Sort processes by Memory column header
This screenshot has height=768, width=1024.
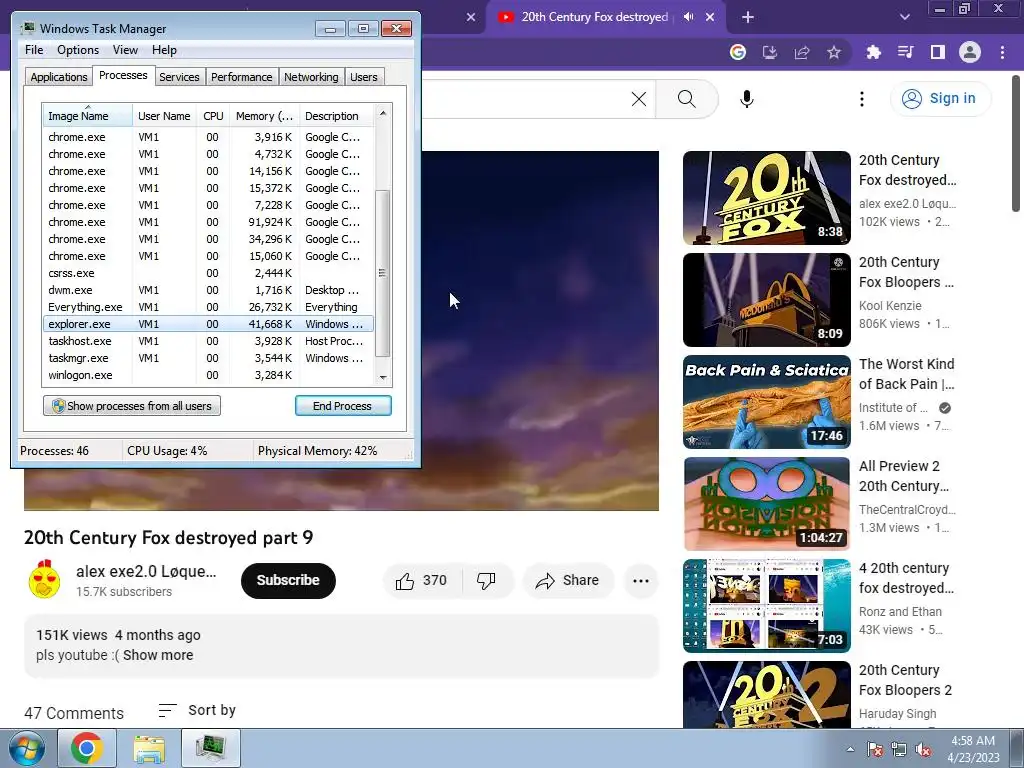click(264, 116)
